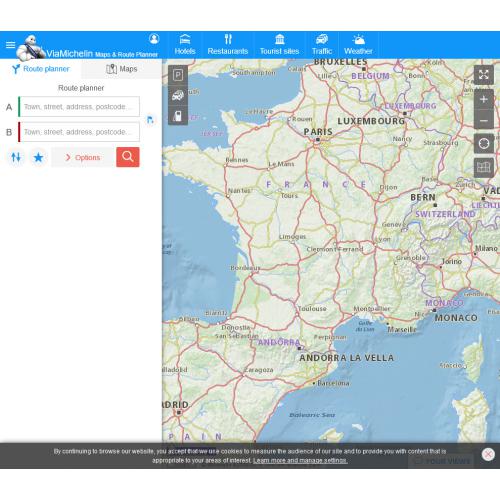Click the red search button

coord(128,157)
